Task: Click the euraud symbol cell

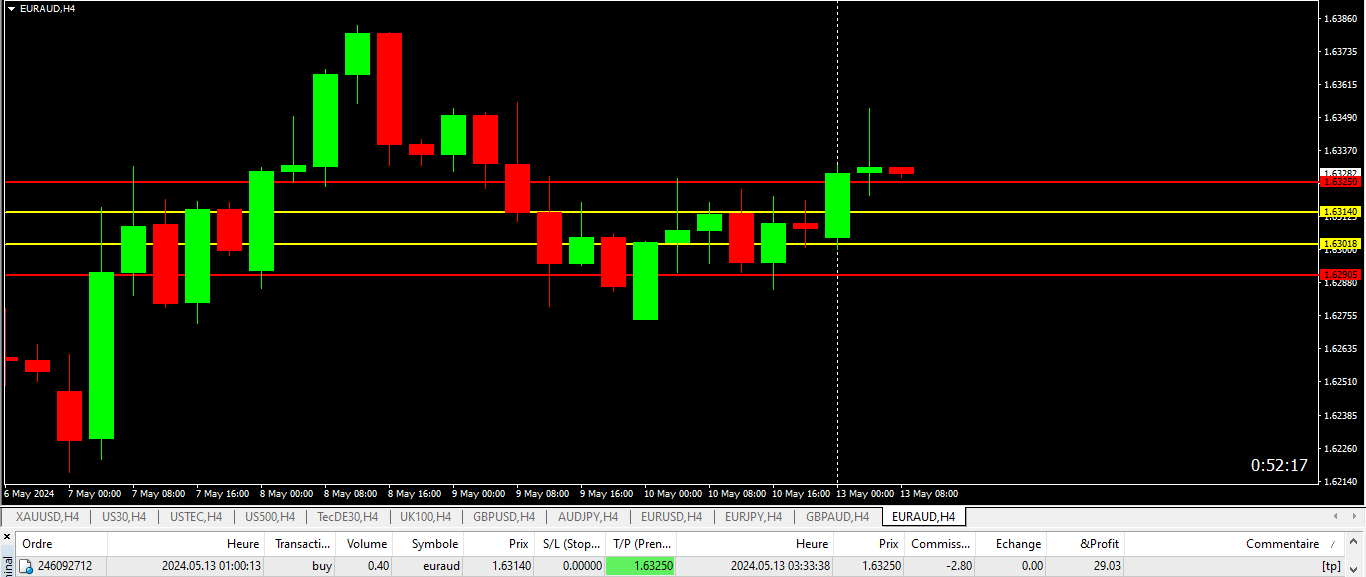Action: tap(428, 566)
